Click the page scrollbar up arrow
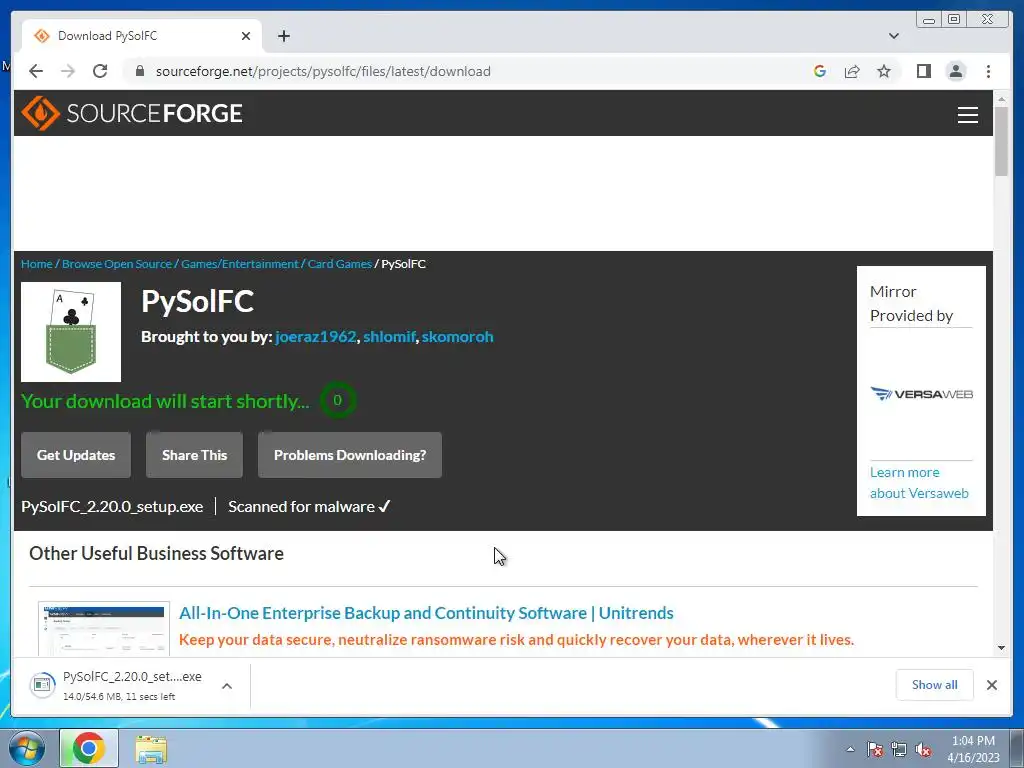The image size is (1024, 768). [1001, 99]
